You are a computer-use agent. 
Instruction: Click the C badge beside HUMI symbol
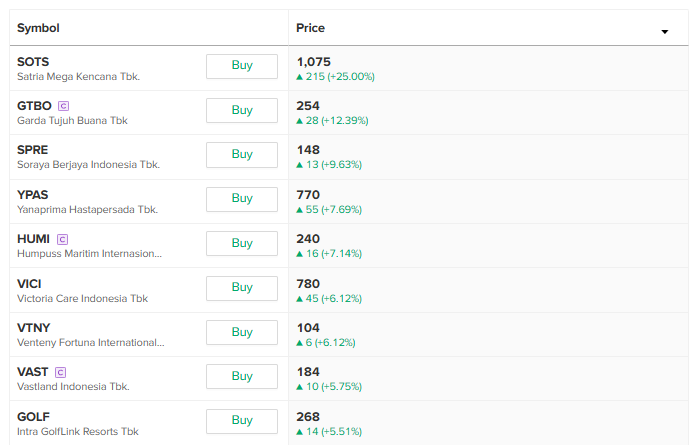[x=63, y=239]
